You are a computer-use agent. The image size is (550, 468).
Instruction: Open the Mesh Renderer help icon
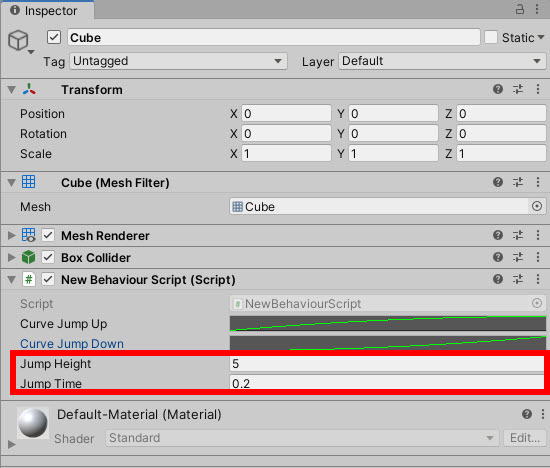click(x=498, y=235)
